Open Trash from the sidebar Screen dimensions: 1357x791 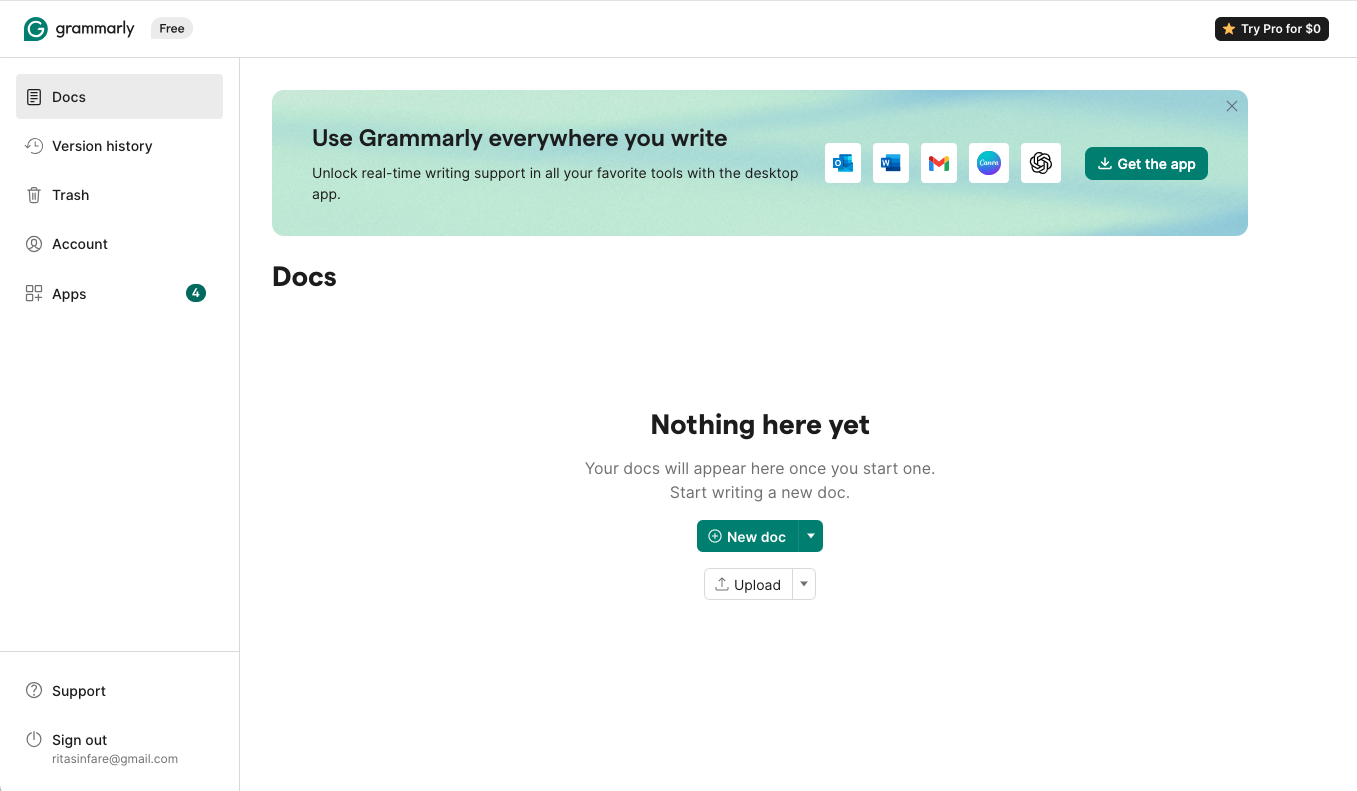[x=70, y=195]
